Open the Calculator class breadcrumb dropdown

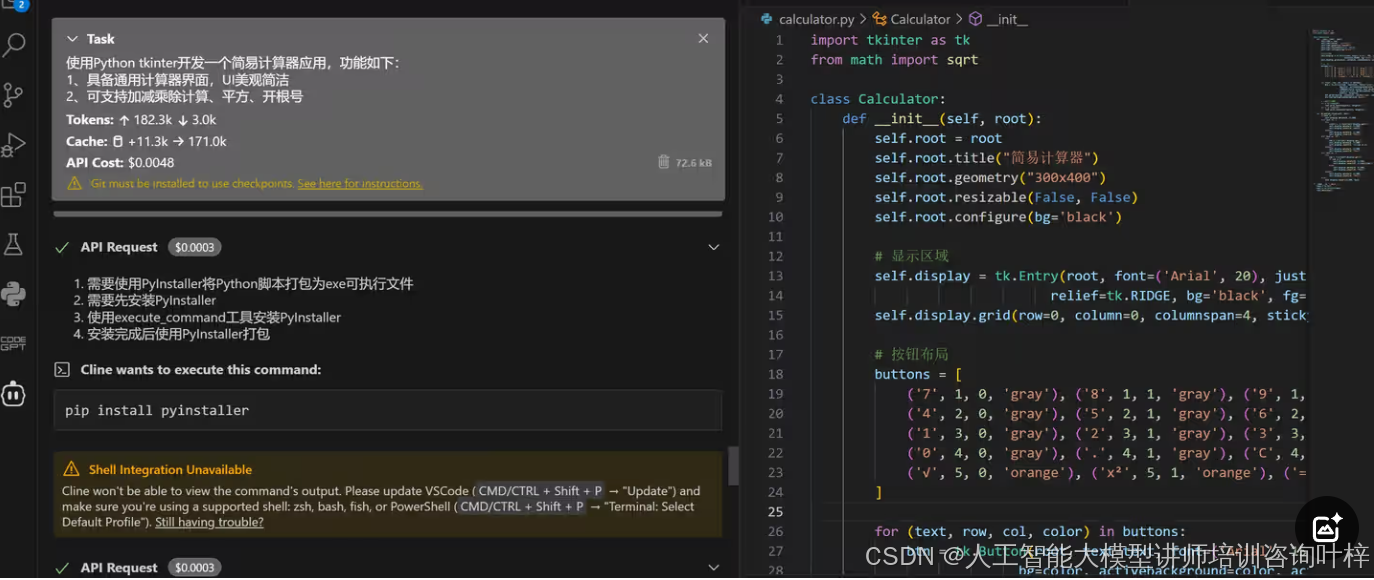click(920, 19)
